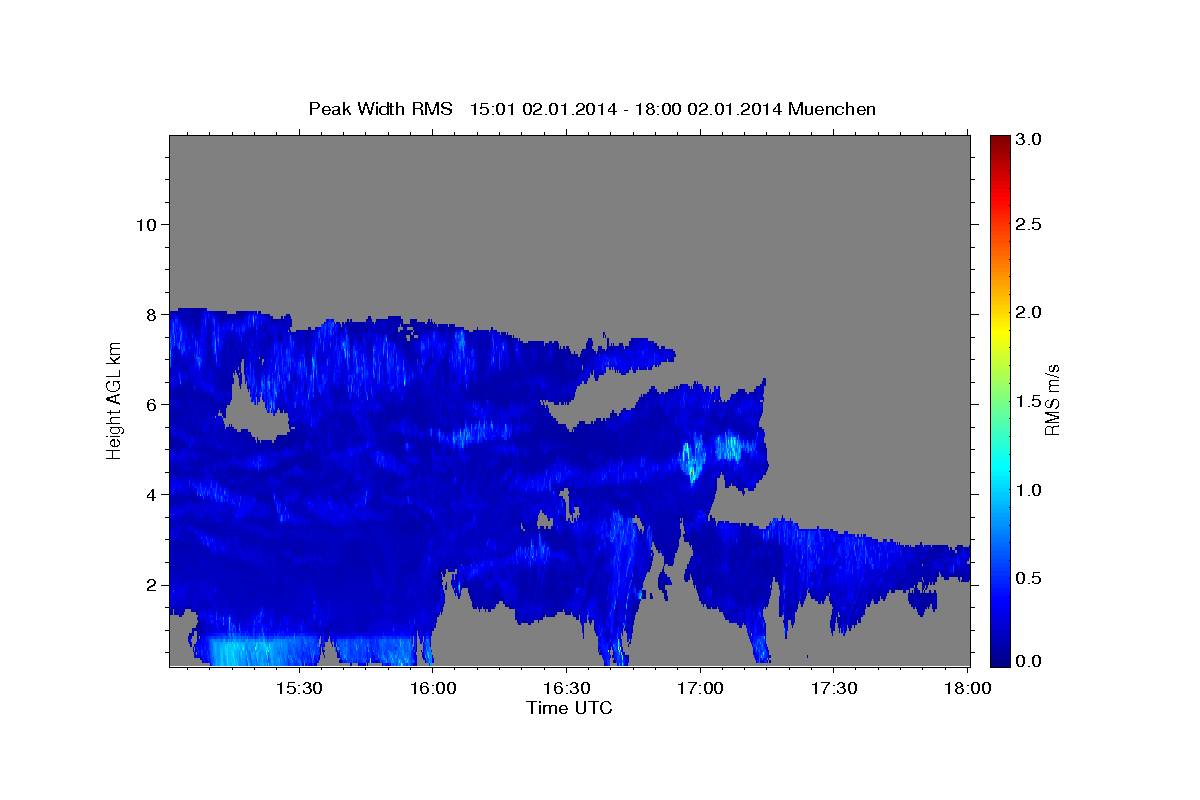Click the colorbar value 1.0
This screenshot has width=1200, height=800.
click(x=1031, y=490)
